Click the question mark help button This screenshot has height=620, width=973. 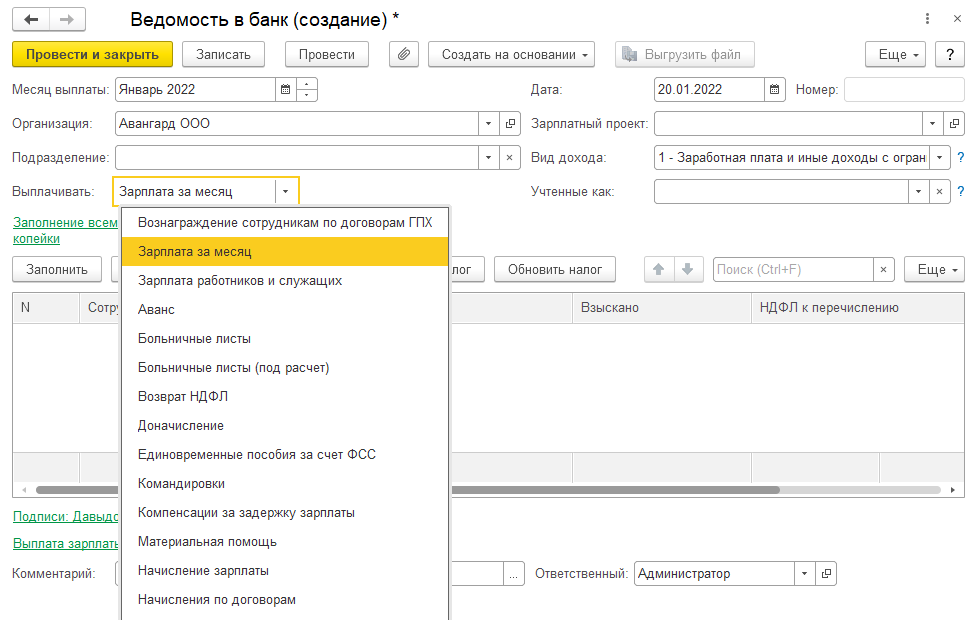pyautogui.click(x=950, y=54)
